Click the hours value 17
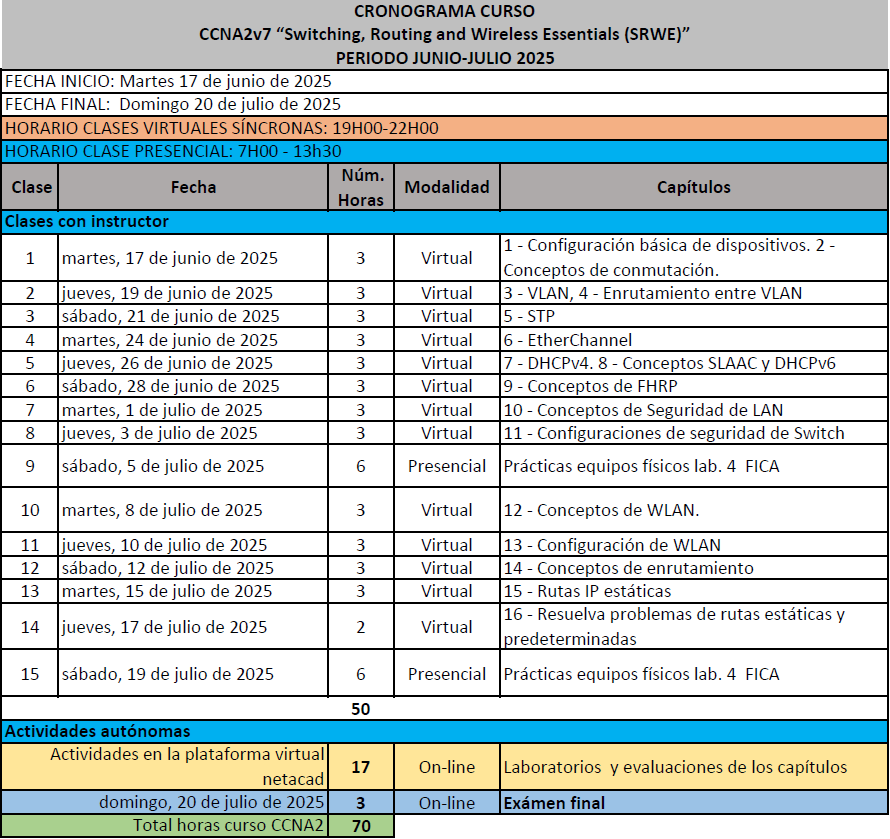 [361, 767]
